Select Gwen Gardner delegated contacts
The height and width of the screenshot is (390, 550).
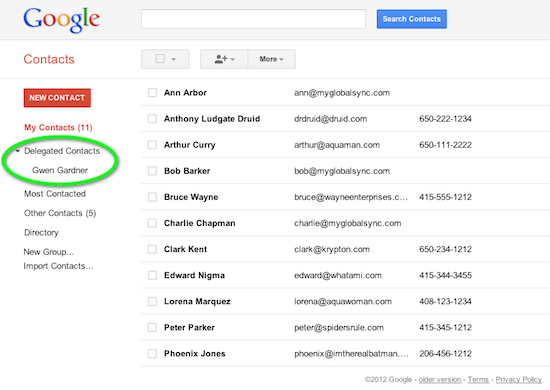(x=60, y=170)
